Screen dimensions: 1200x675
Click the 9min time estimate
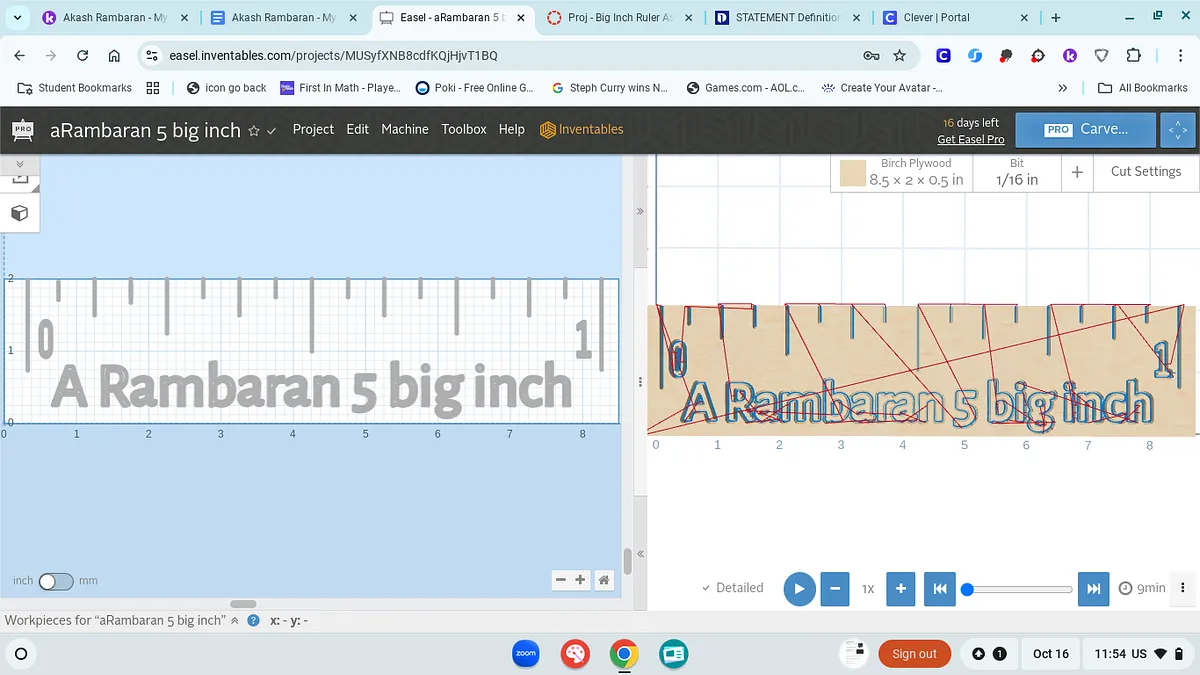(x=1142, y=588)
